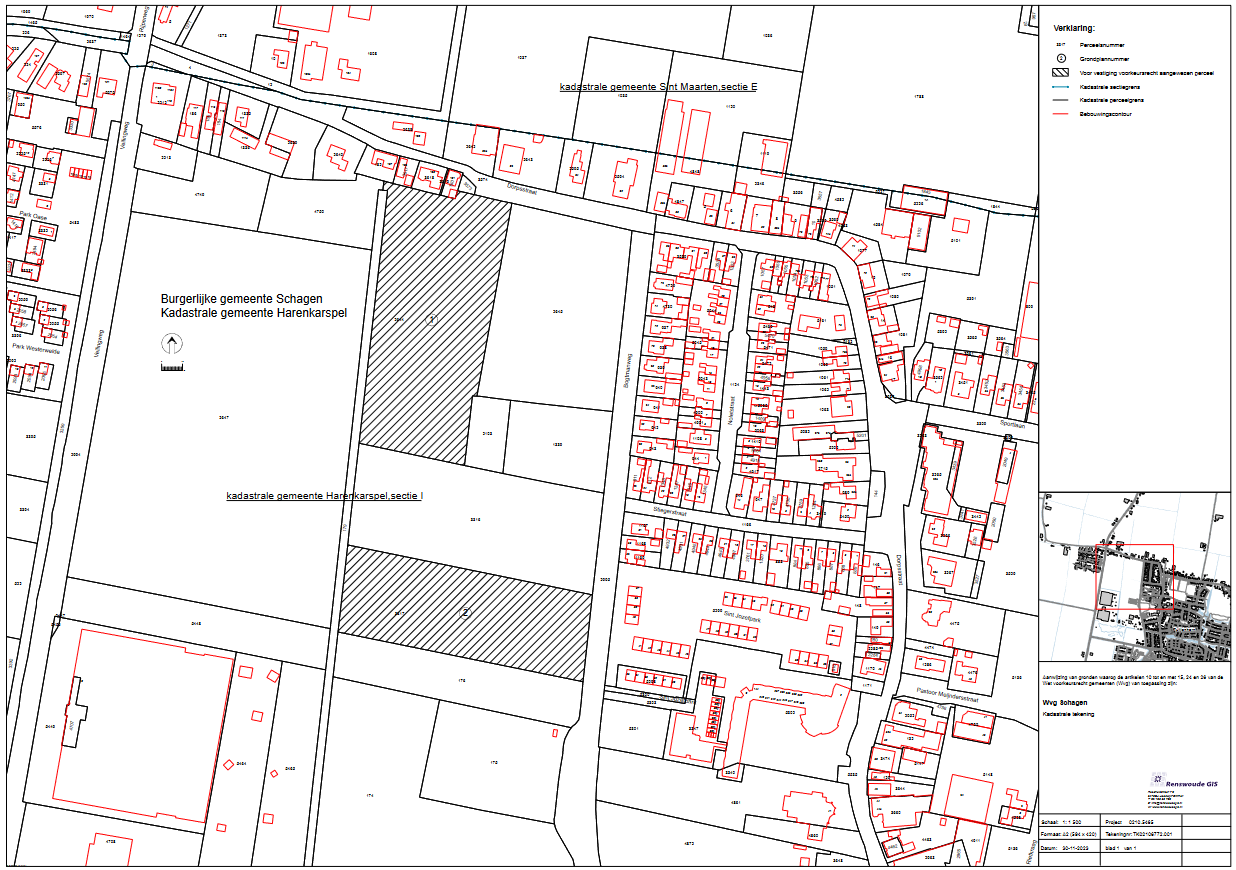Click the Perceelsnummer sample symbol in legend
The width and height of the screenshot is (1236, 870).
[1061, 45]
